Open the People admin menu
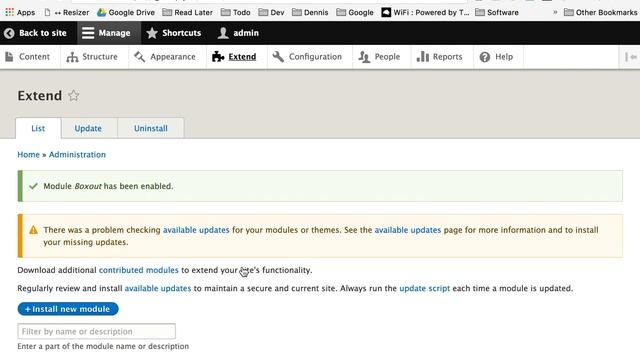Screen dimensions: 640x360 [x=380, y=57]
